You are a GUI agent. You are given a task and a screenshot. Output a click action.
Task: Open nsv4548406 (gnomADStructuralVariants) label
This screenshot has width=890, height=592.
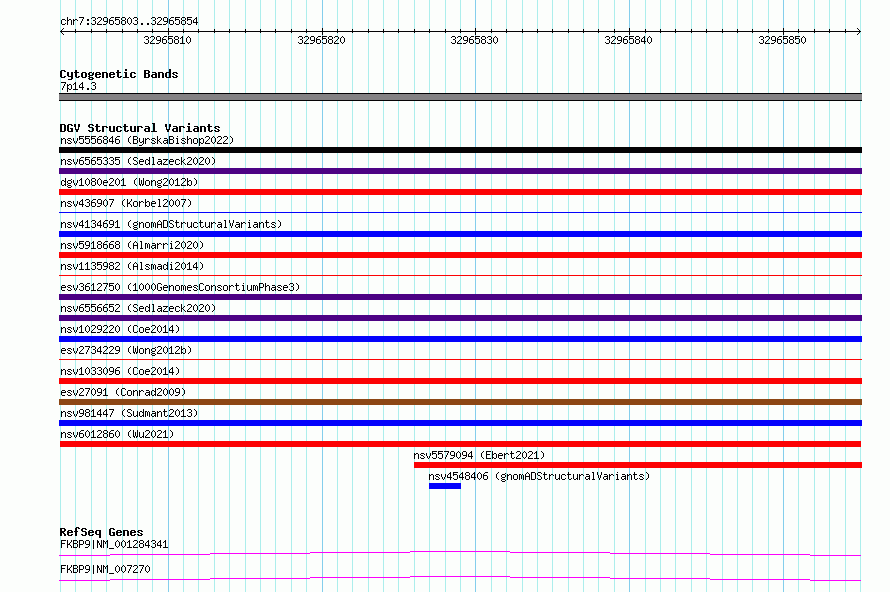pyautogui.click(x=539, y=476)
